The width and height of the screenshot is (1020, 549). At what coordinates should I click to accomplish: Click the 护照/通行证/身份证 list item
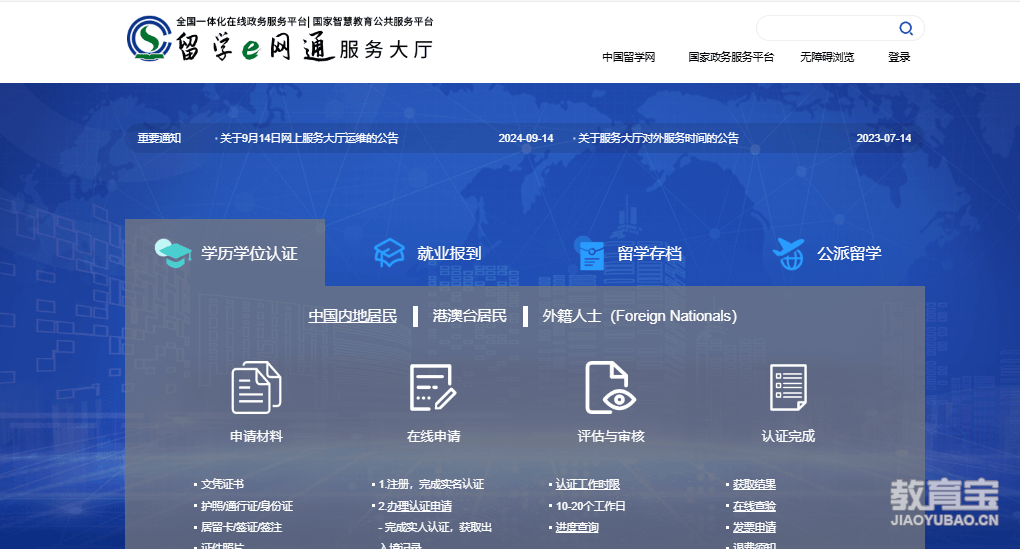(247, 506)
